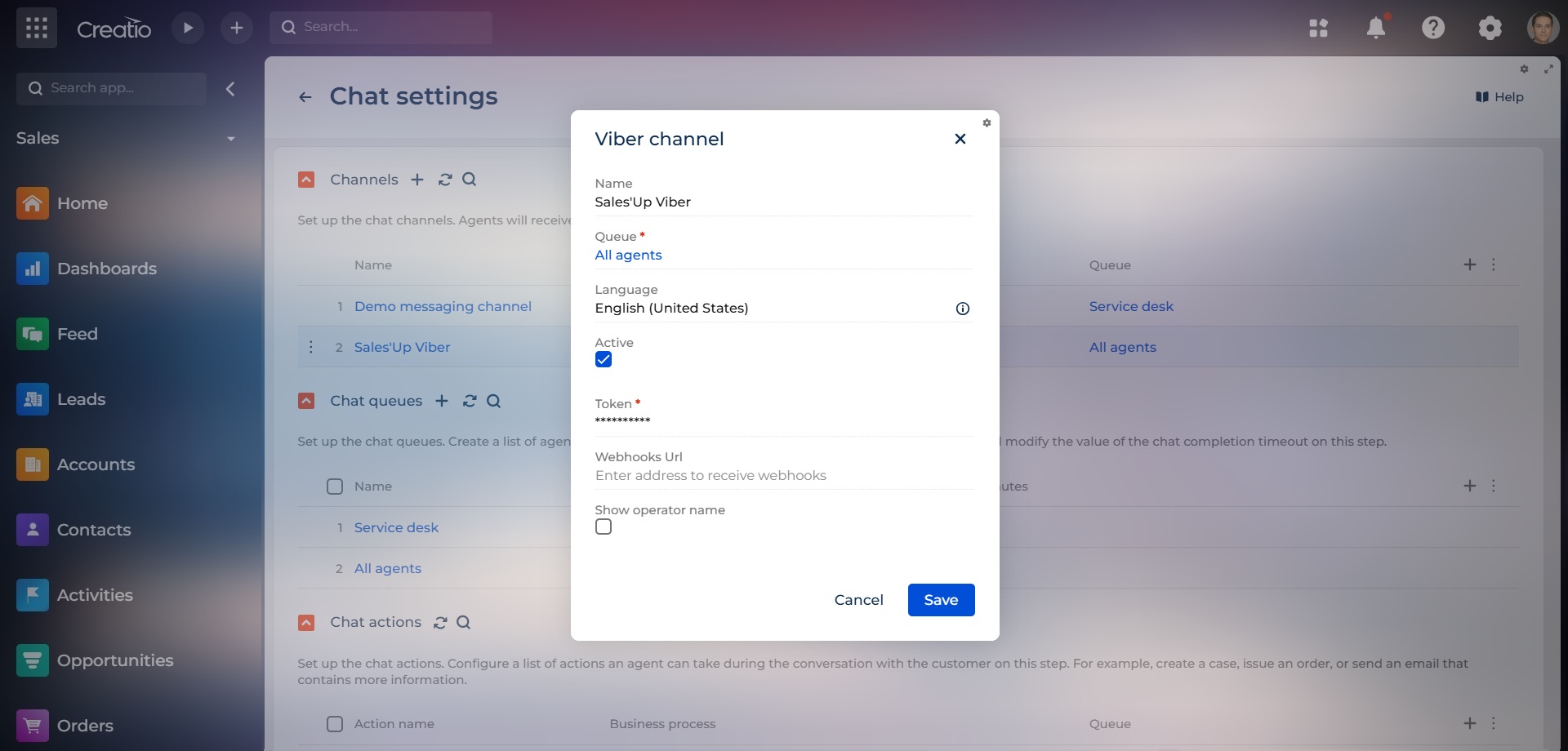The height and width of the screenshot is (751, 1568).
Task: Search within Chat actions
Action: 464,622
